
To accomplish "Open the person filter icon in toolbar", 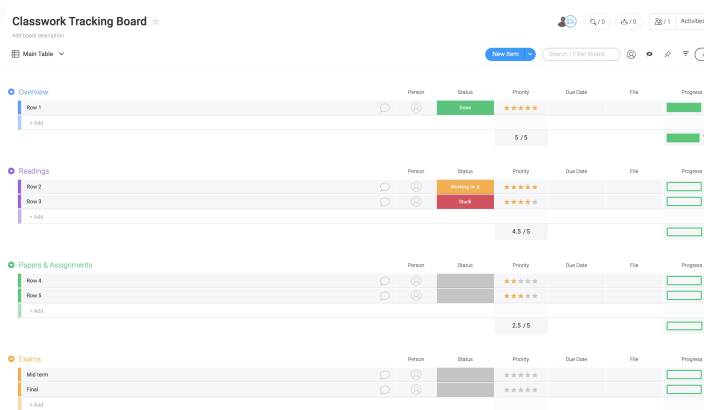I will tap(631, 54).
